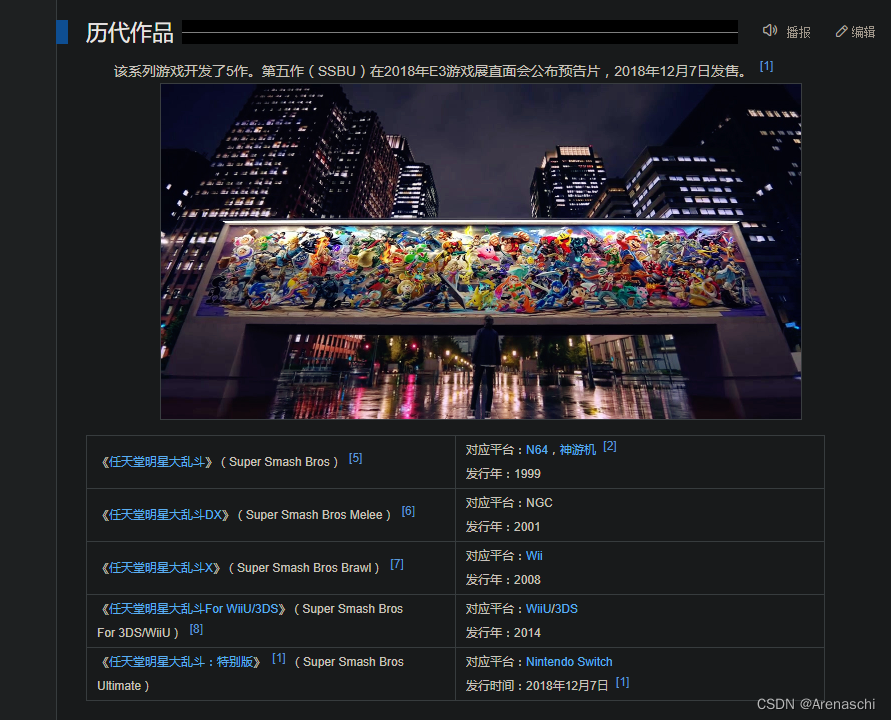Open the 《任天堂明星大乱斗》 link
The height and width of the screenshot is (720, 891).
pyautogui.click(x=157, y=462)
